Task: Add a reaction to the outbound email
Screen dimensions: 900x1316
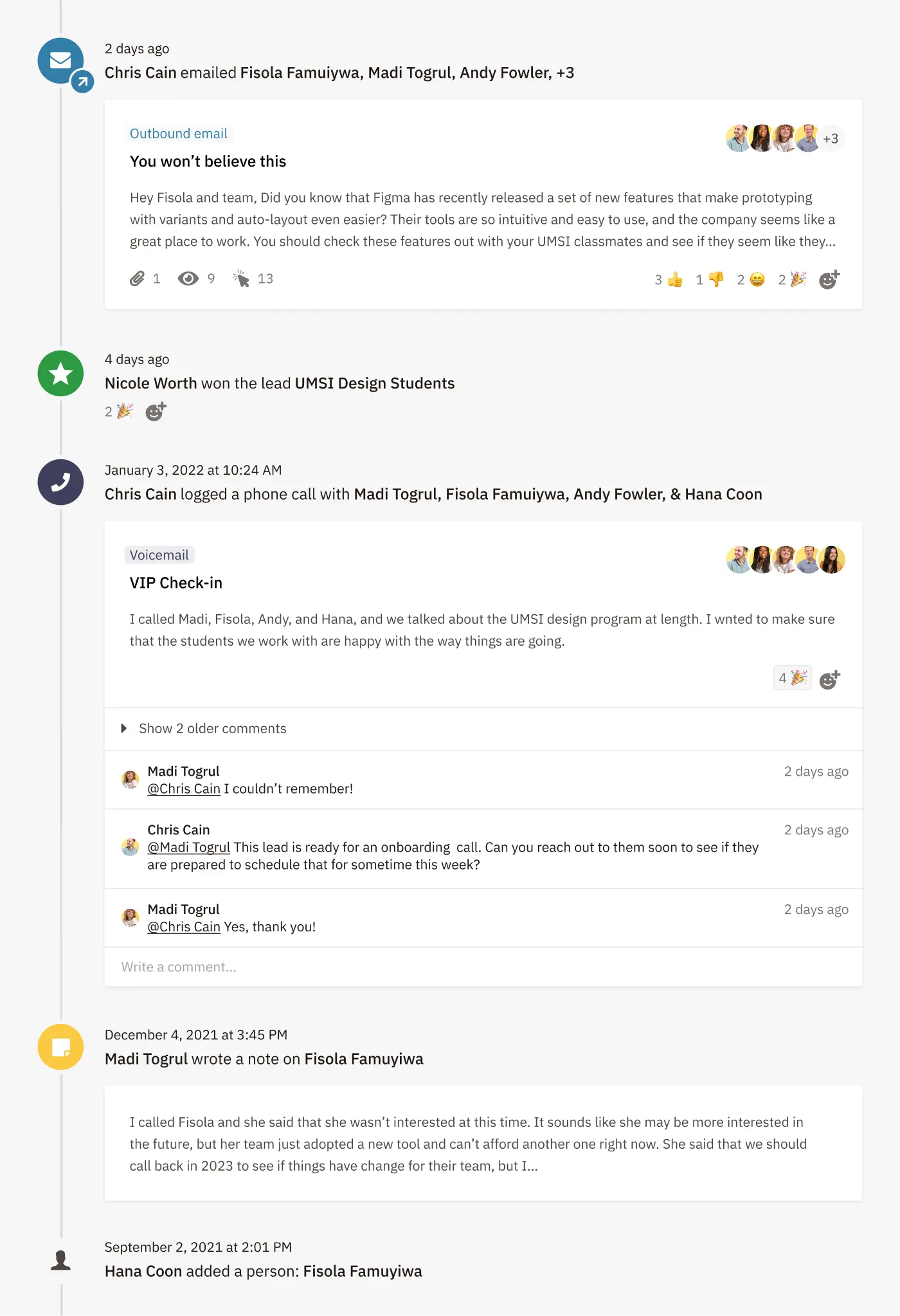Action: click(x=829, y=279)
